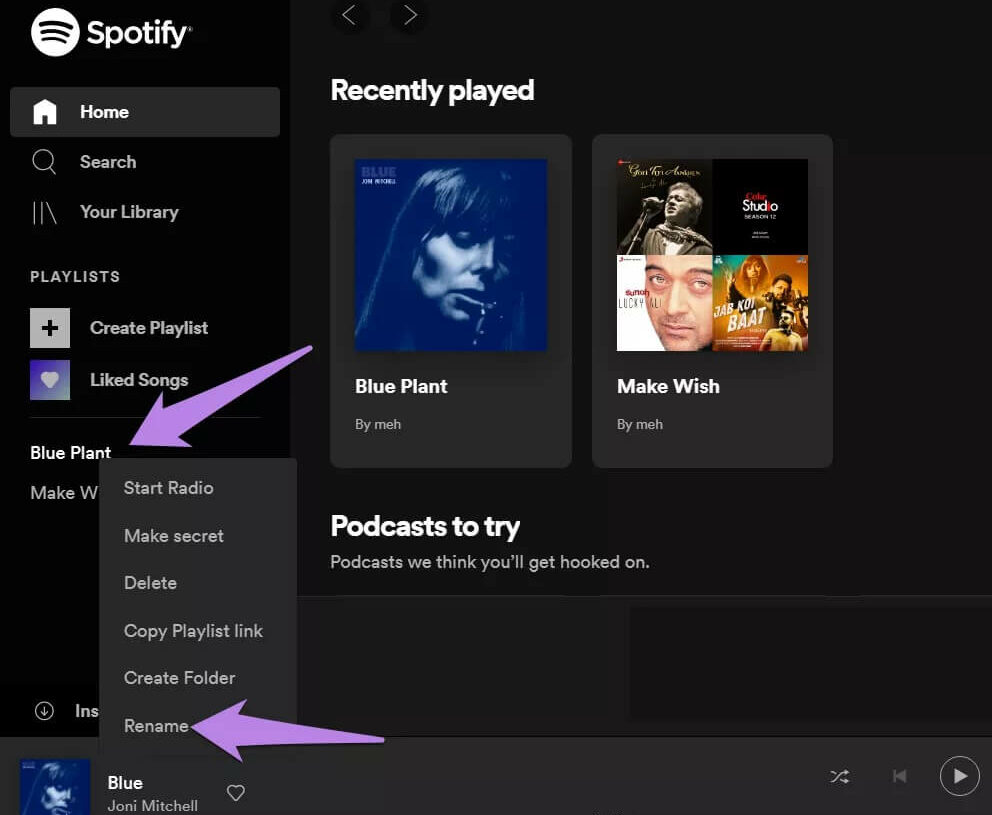This screenshot has width=992, height=815.
Task: Click the Search magnifier icon
Action: pyautogui.click(x=44, y=162)
